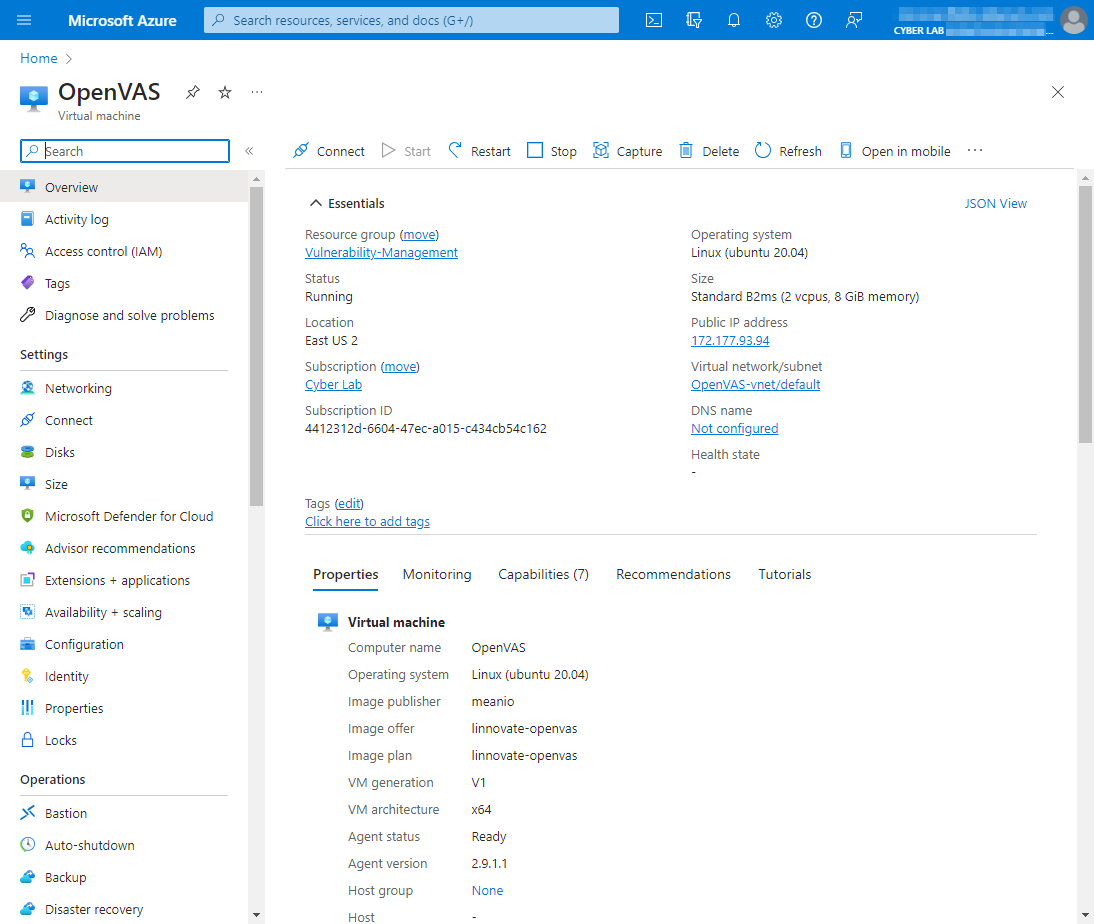
Task: Close the OpenVAS blade
Action: 1058,92
